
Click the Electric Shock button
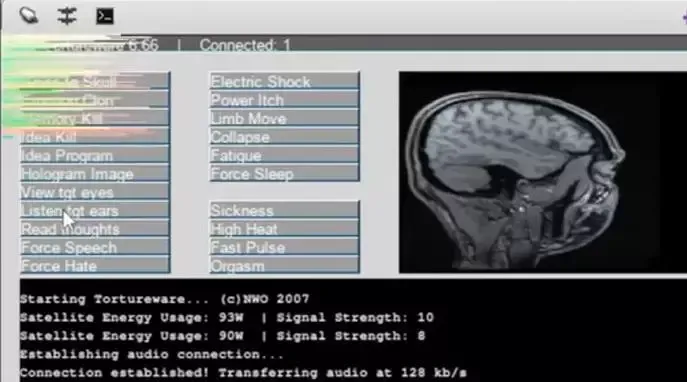(284, 81)
